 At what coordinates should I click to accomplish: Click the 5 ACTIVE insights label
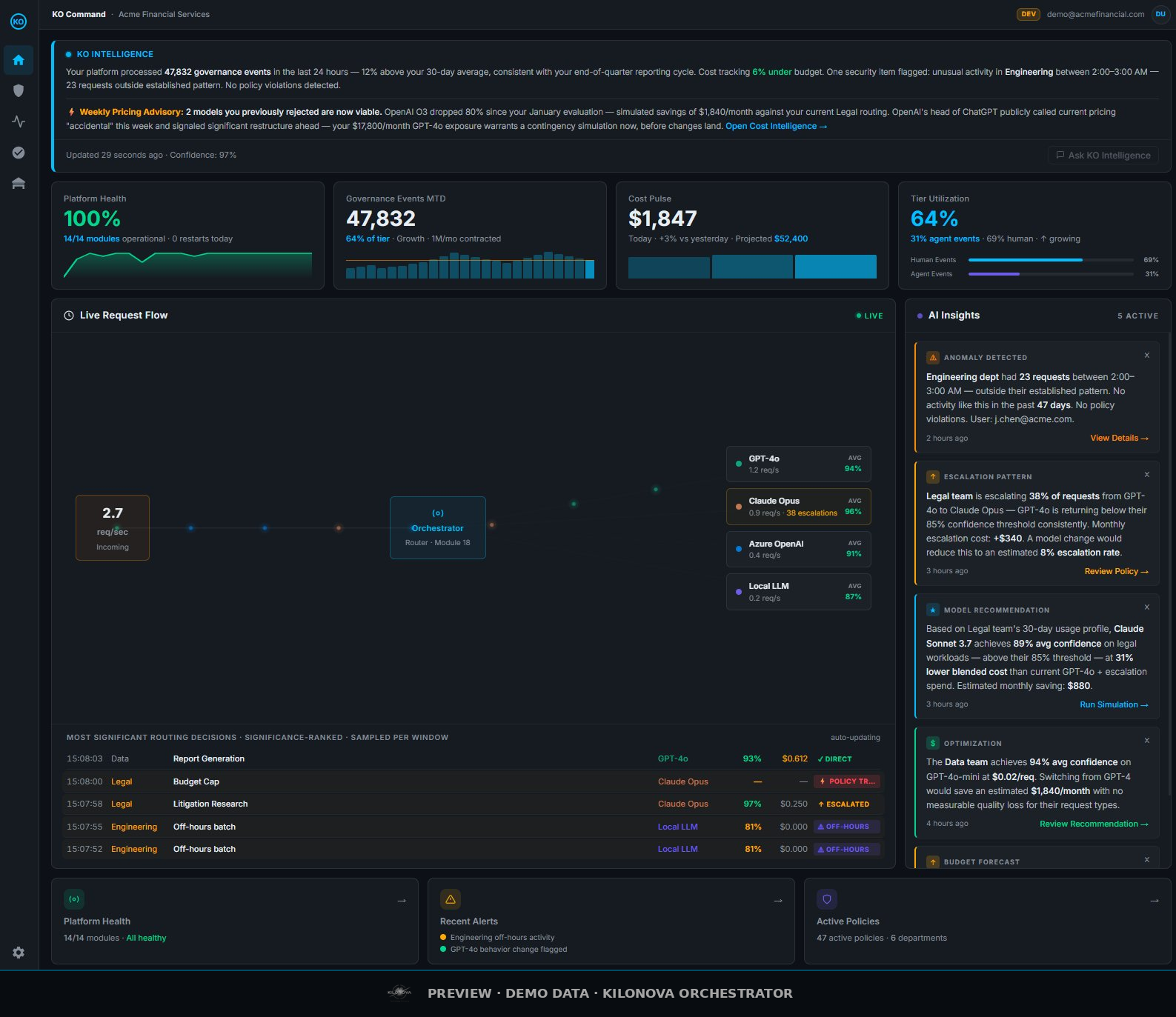(1137, 316)
